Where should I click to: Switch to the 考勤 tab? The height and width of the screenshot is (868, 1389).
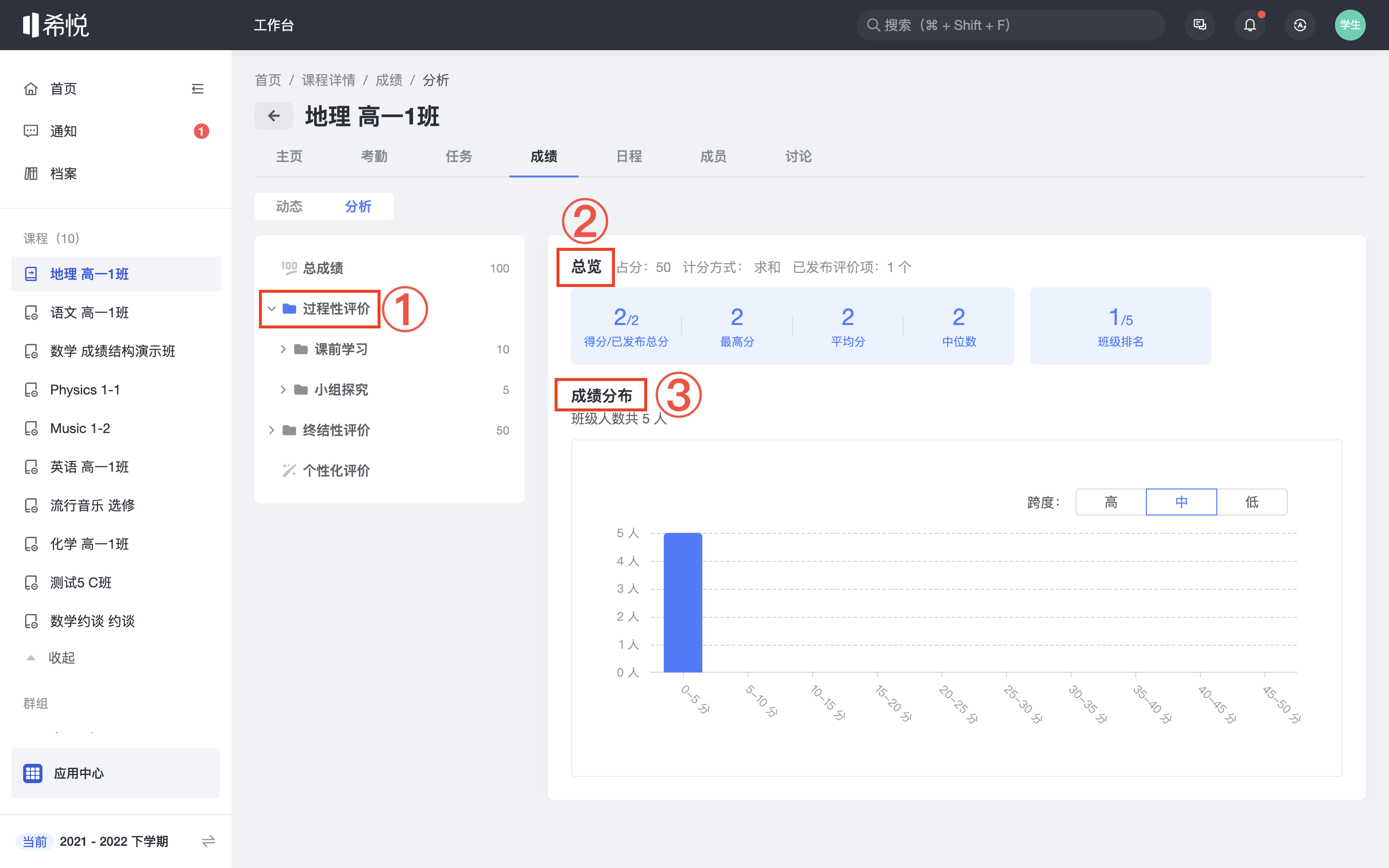[374, 156]
